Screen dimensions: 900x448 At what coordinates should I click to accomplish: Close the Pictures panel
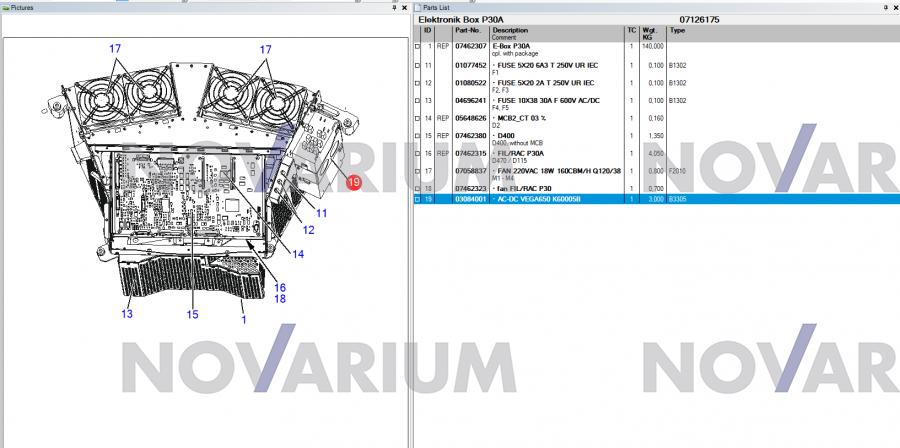click(405, 7)
